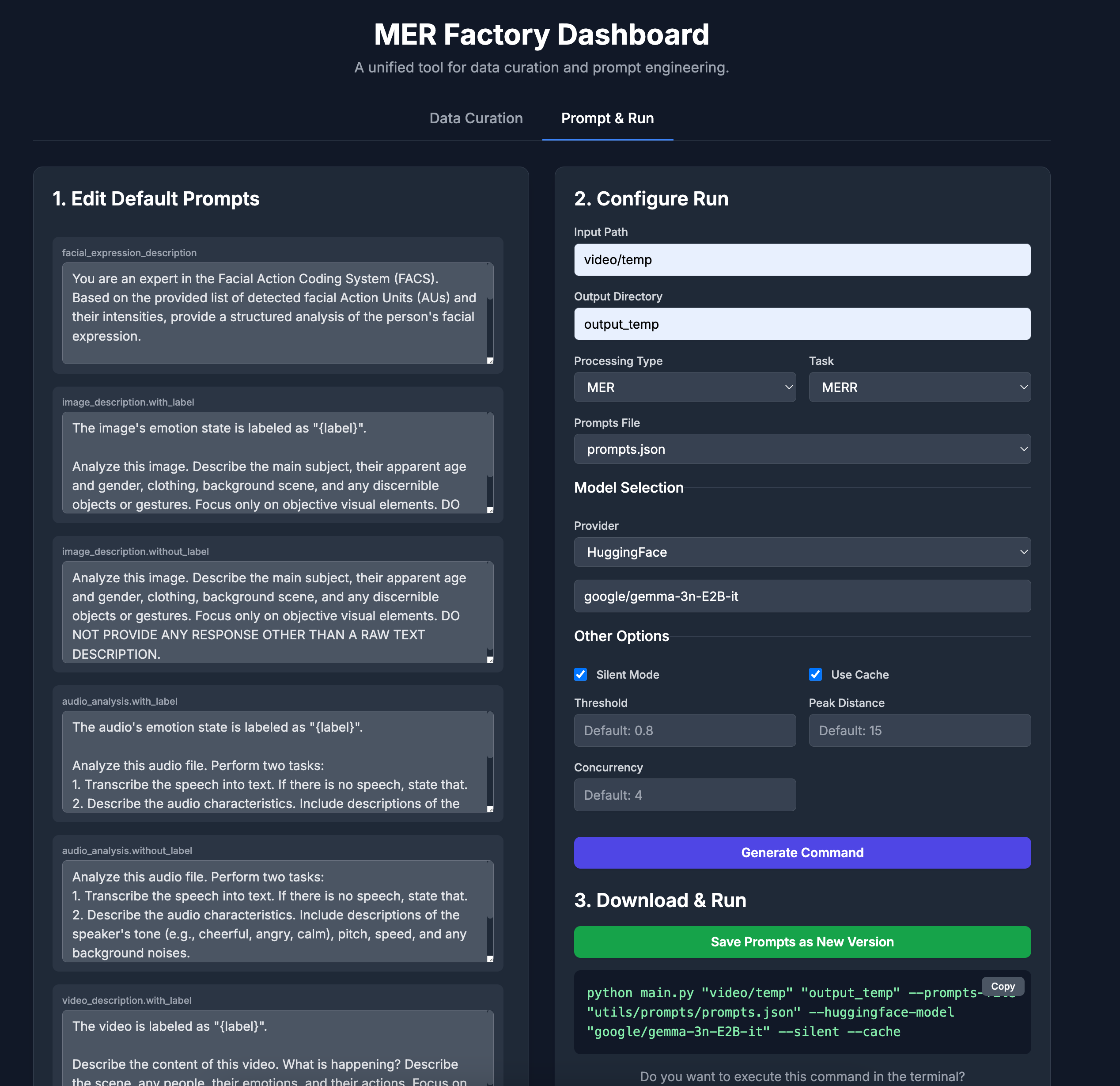Viewport: 1120px width, 1086px height.
Task: Click the Output Directory field
Action: pos(802,324)
